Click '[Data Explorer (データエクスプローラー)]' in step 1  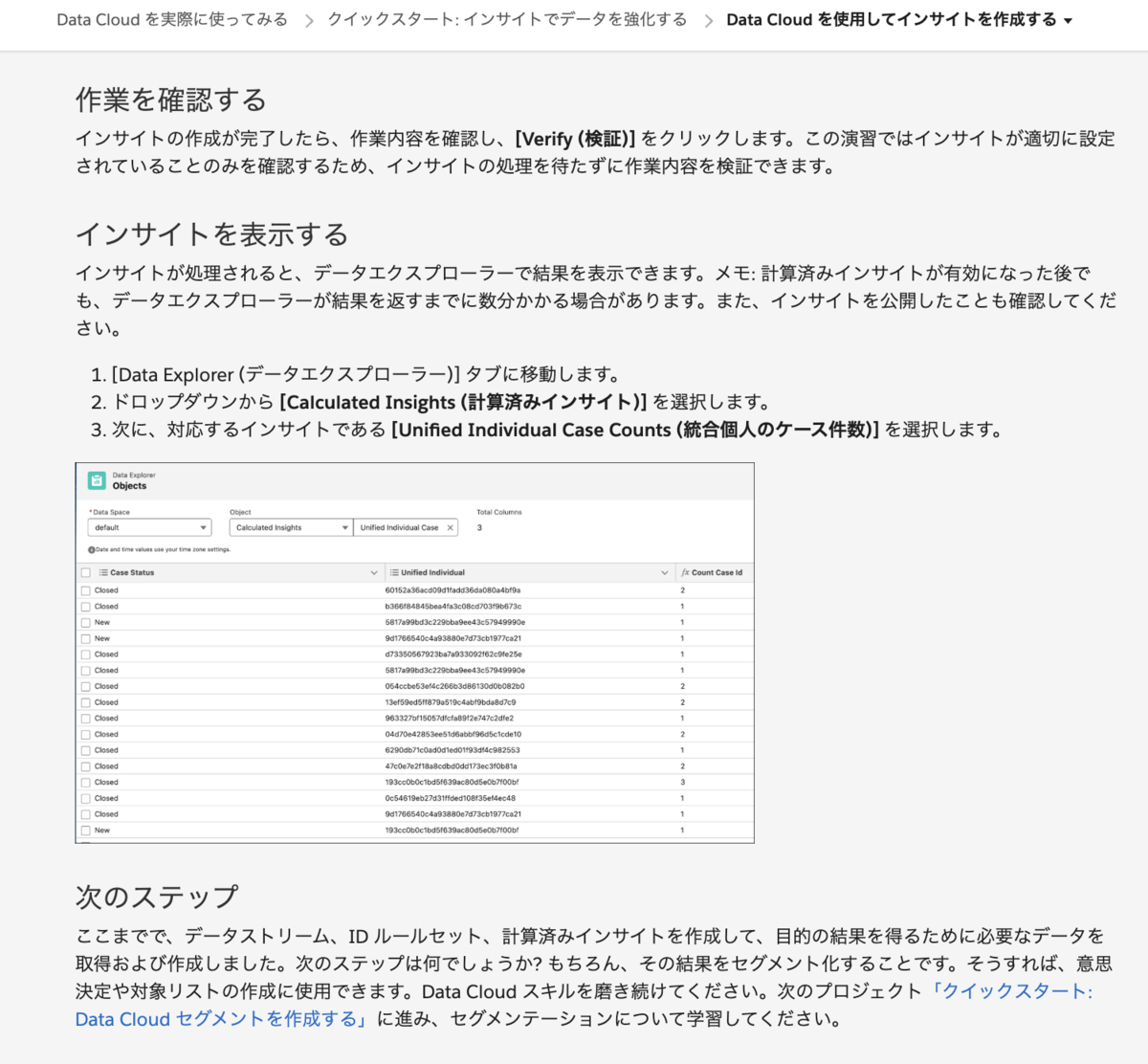(x=286, y=374)
